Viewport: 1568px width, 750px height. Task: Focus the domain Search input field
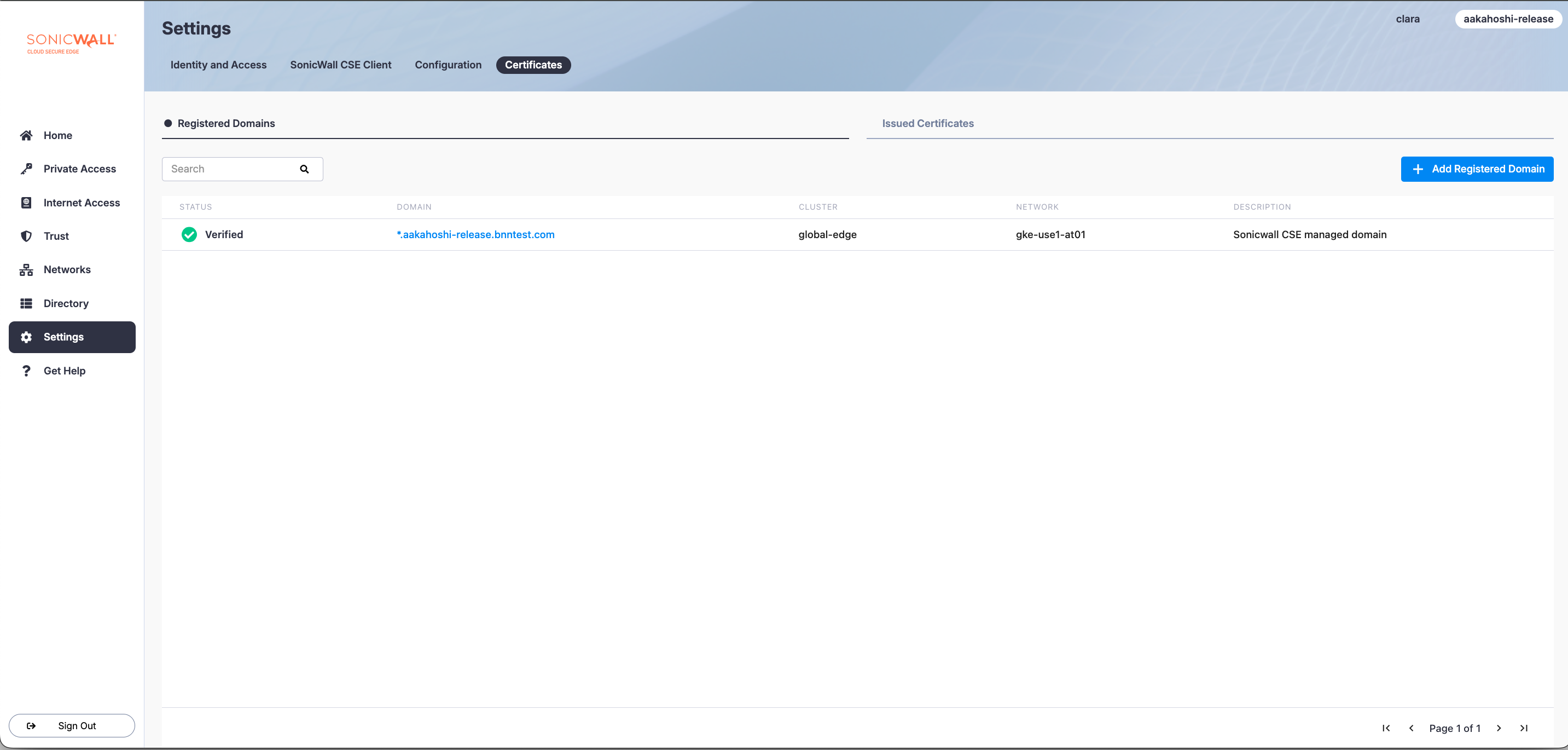point(231,169)
